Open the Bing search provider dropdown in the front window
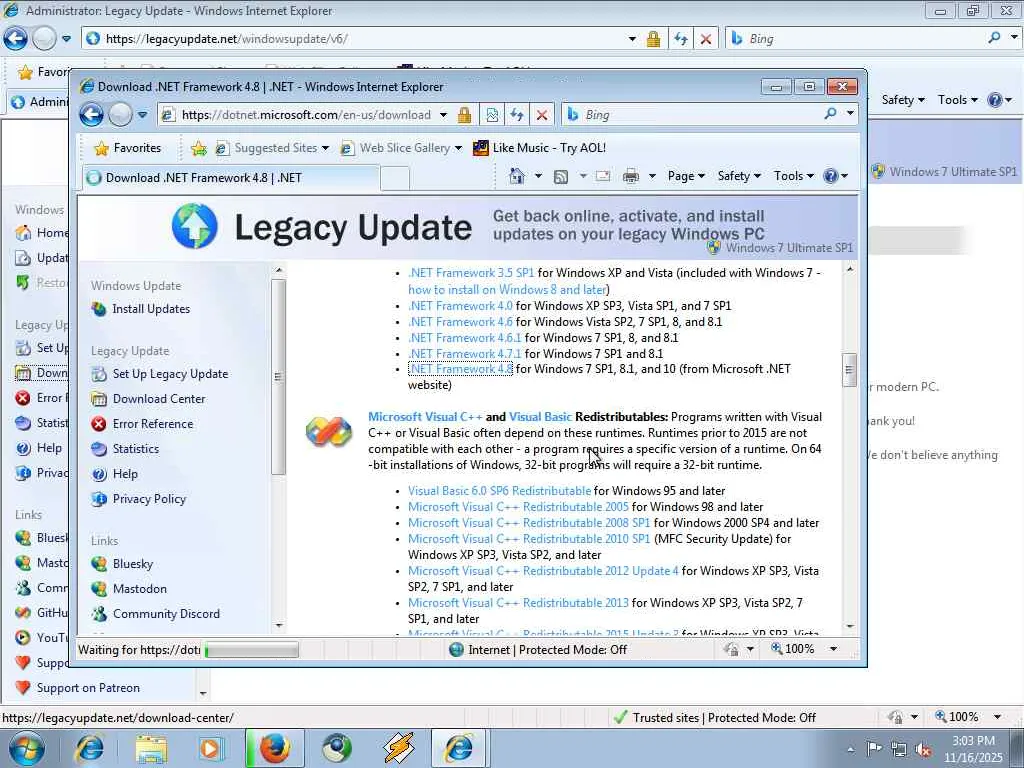 pyautogui.click(x=850, y=114)
